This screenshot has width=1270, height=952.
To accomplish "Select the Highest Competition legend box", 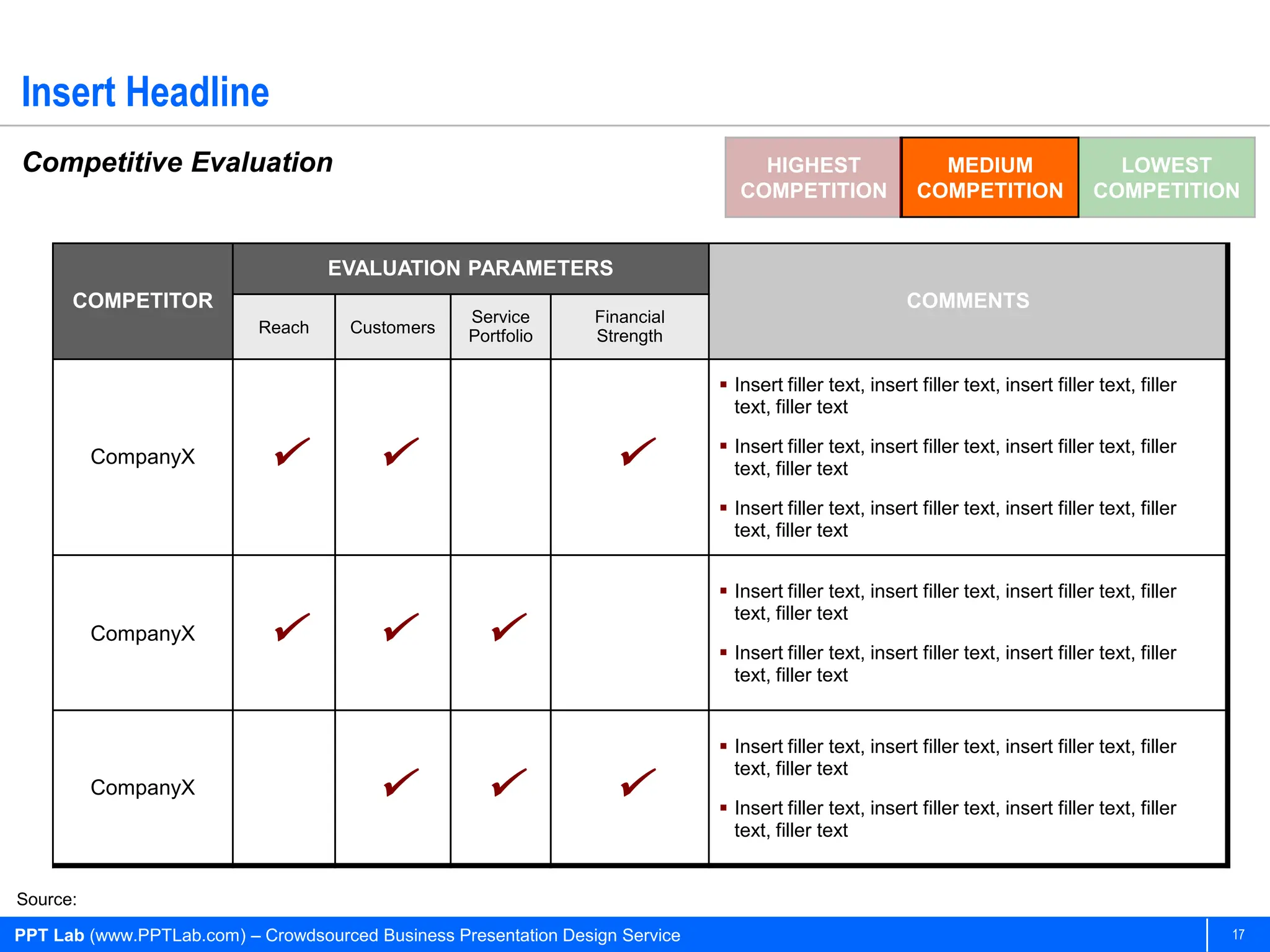I will point(812,178).
